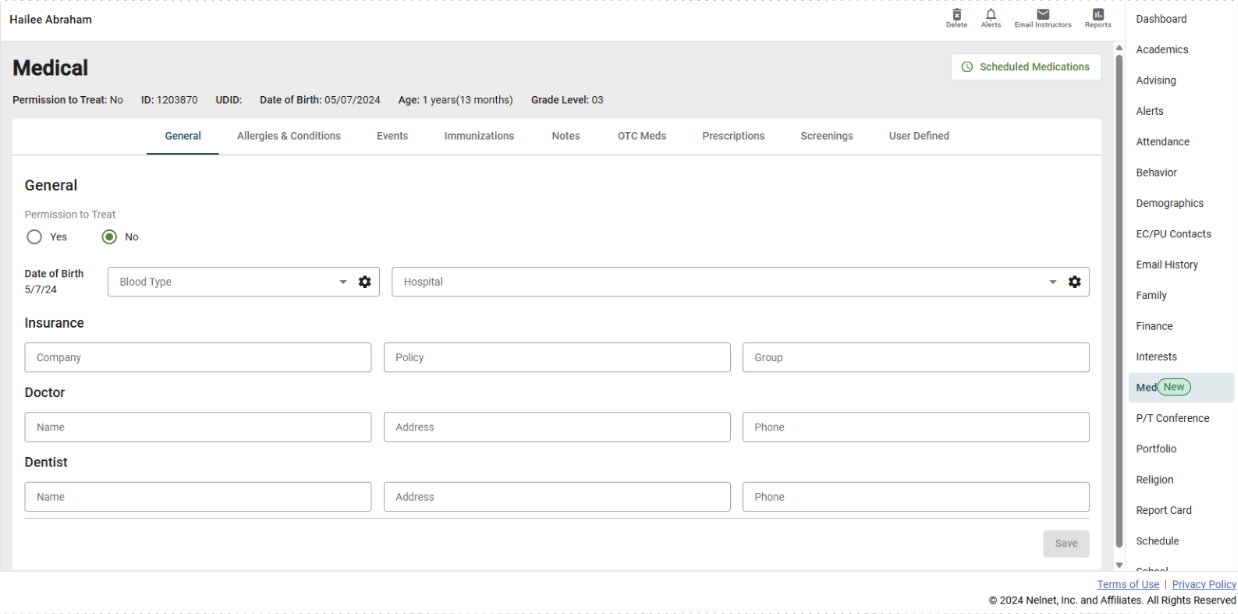Focus the Doctor Address field
The image size is (1238, 614).
pyautogui.click(x=557, y=427)
